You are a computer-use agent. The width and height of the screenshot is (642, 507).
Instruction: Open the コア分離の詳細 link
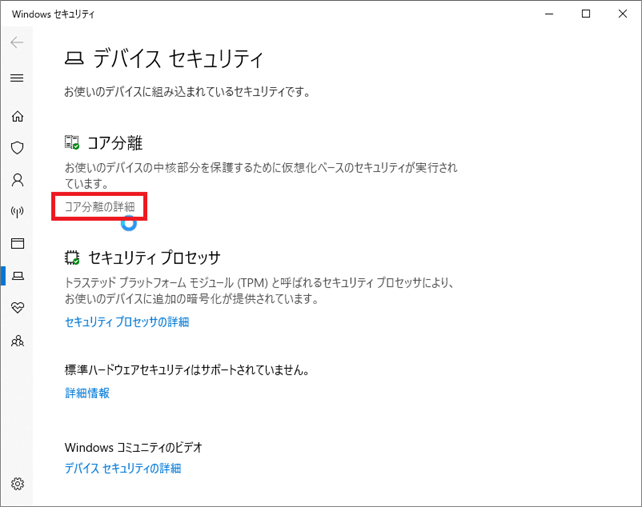[x=99, y=206]
